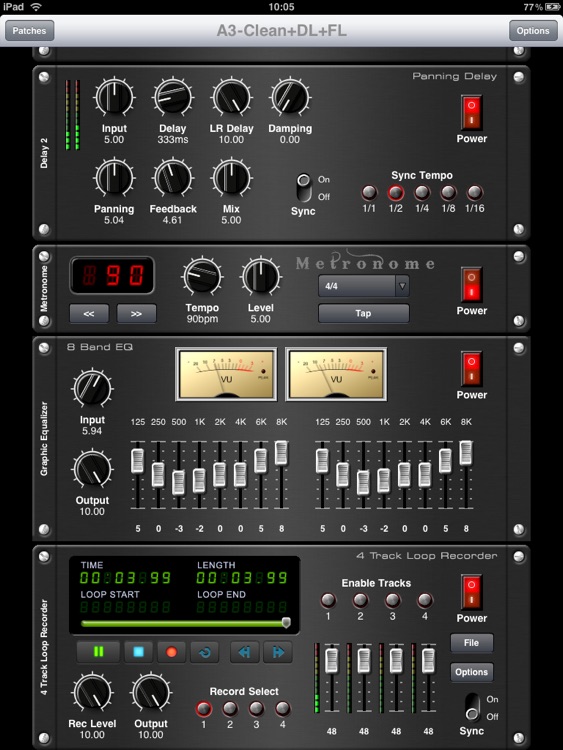Toggle 8 Band EQ power switch
563x750 pixels.
472,369
